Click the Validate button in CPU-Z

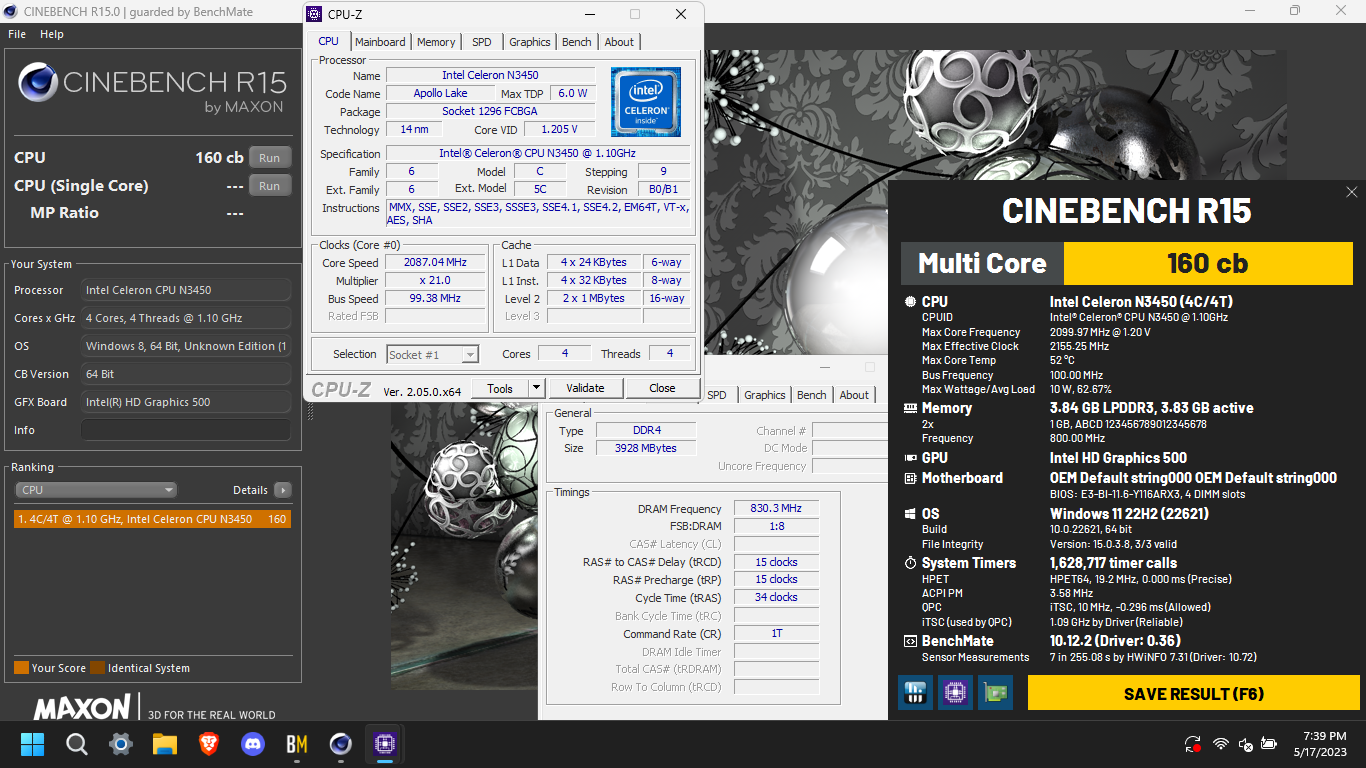point(585,388)
